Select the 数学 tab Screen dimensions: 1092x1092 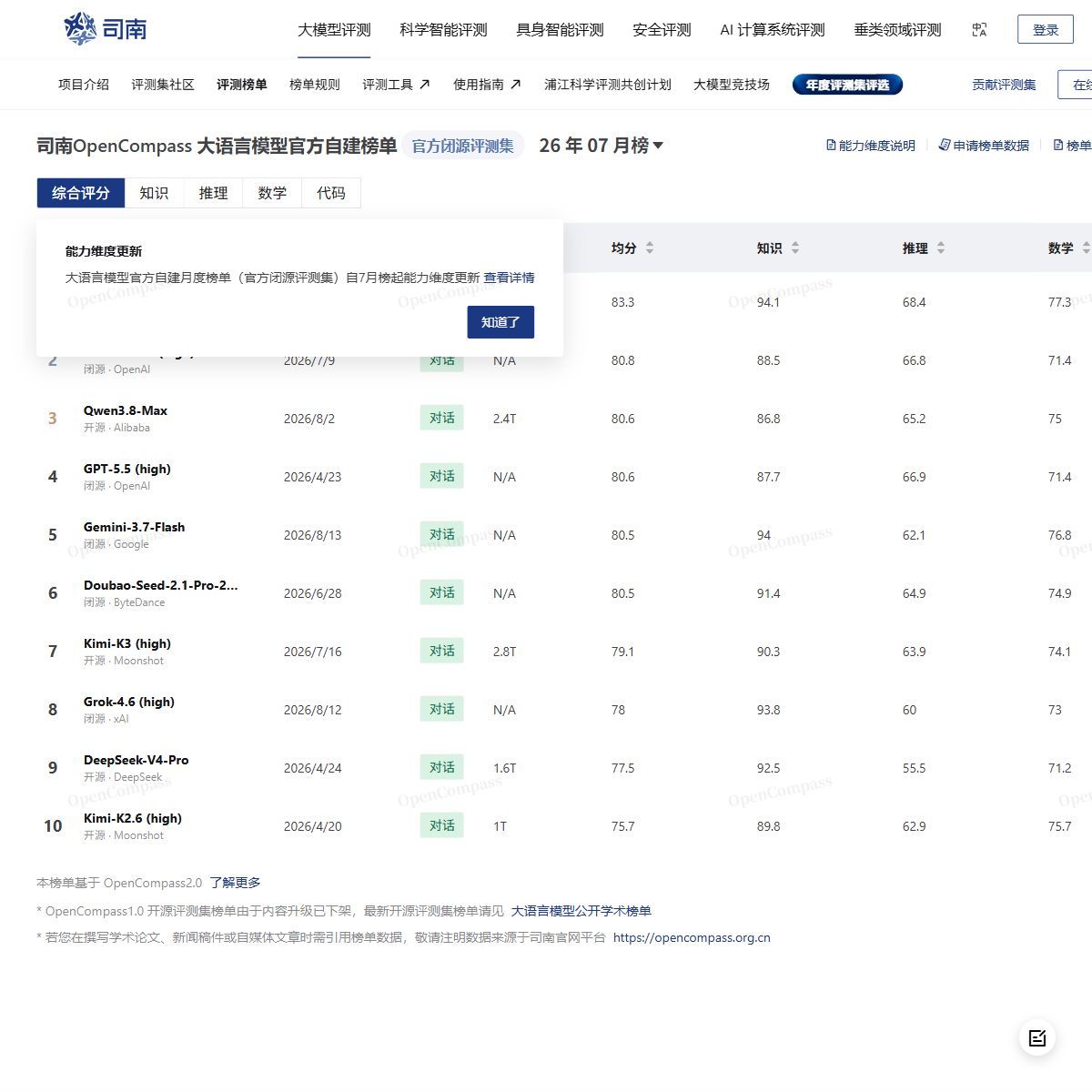pos(272,193)
